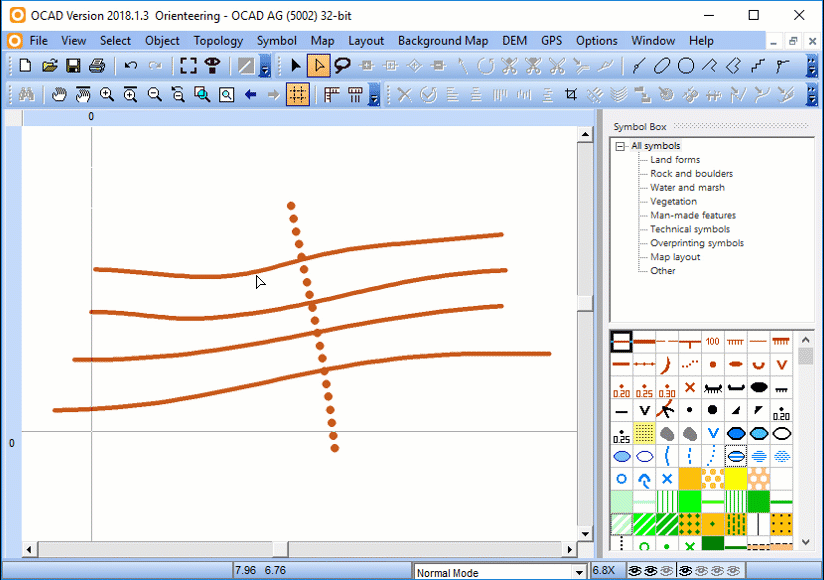The width and height of the screenshot is (824, 580).
Task: Click the zoom out magnifier
Action: coord(154,95)
